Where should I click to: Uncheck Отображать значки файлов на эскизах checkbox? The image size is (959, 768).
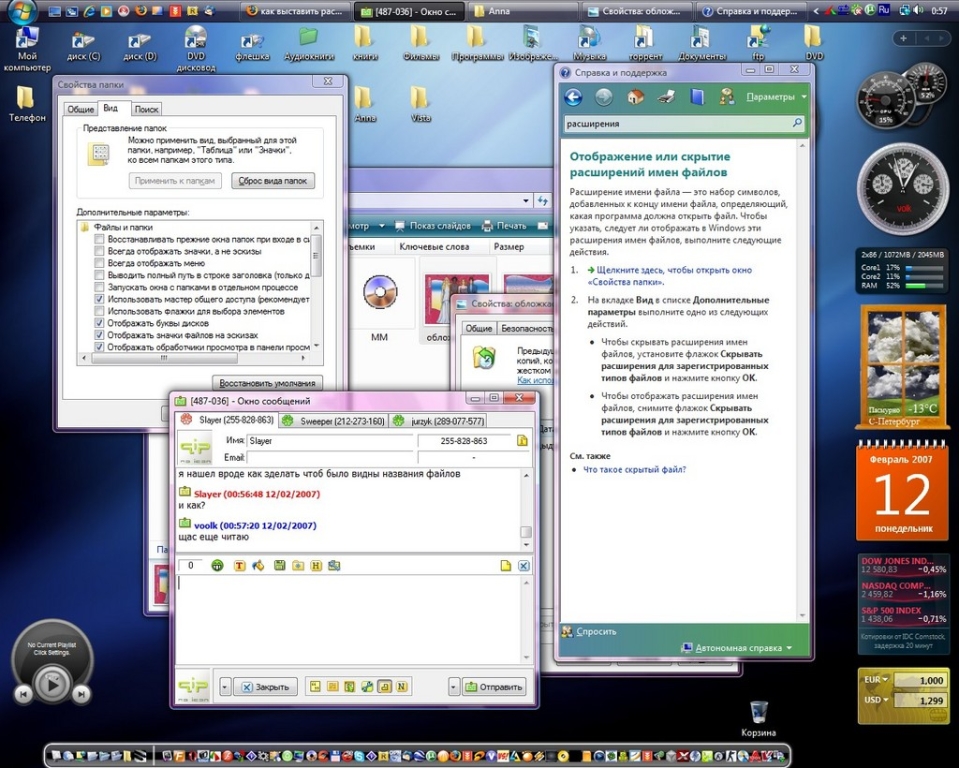click(x=99, y=335)
